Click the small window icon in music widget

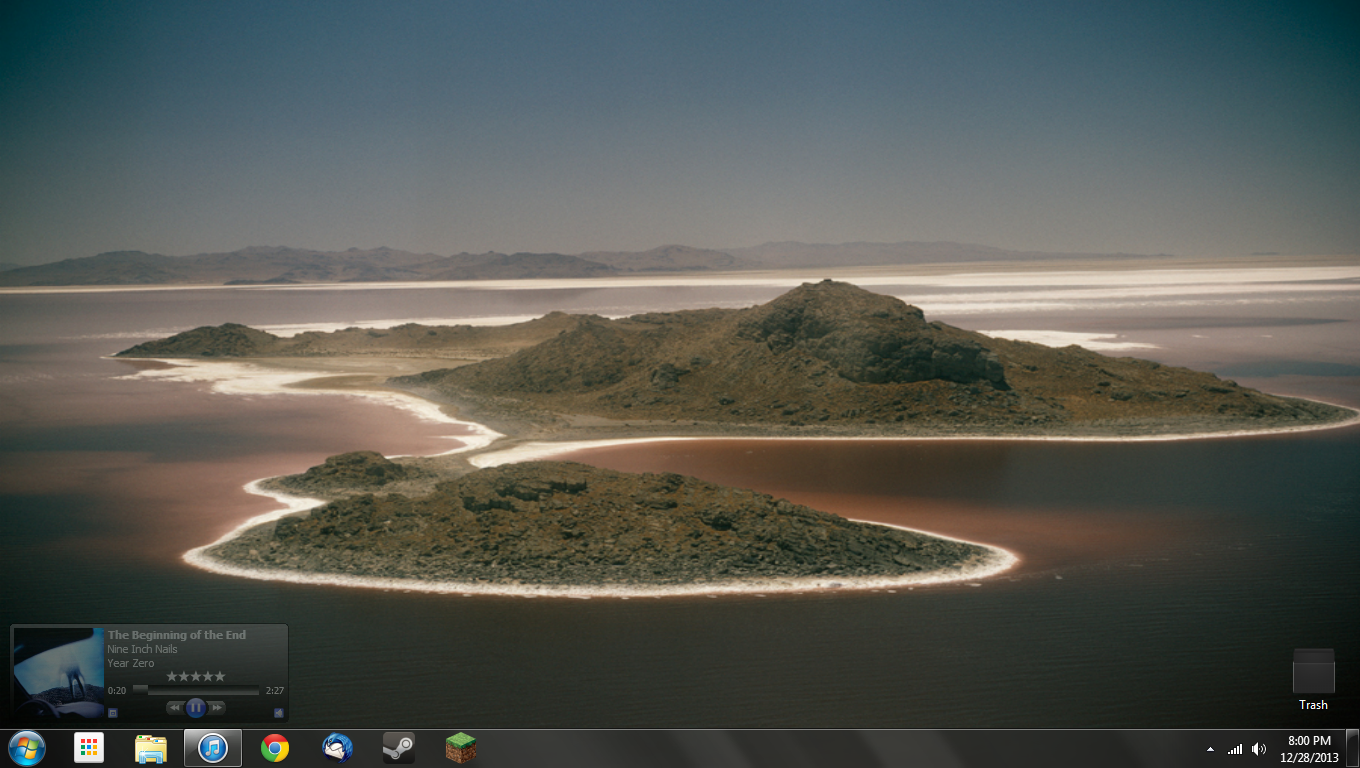tap(112, 713)
